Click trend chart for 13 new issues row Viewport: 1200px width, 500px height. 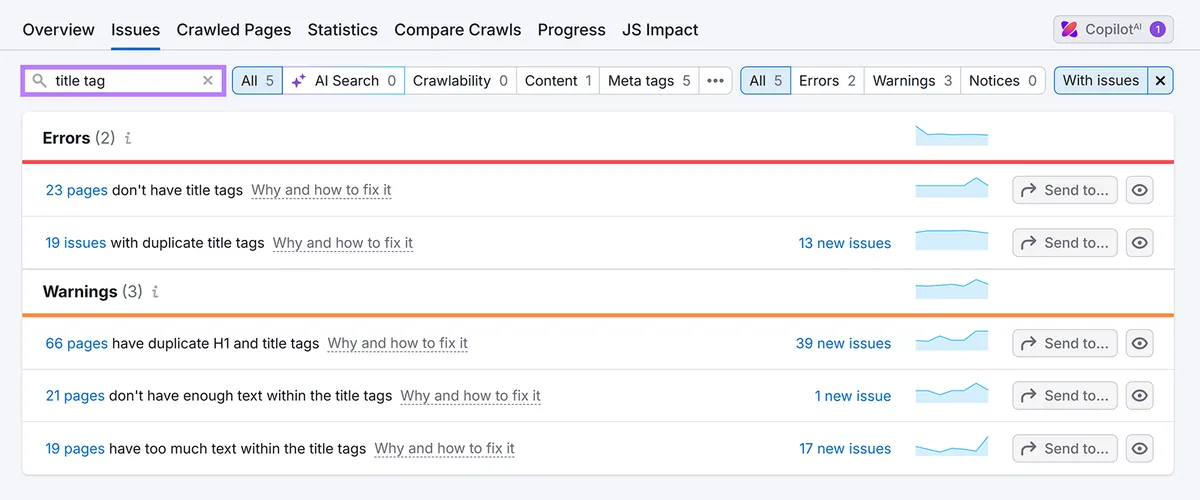[x=952, y=240]
